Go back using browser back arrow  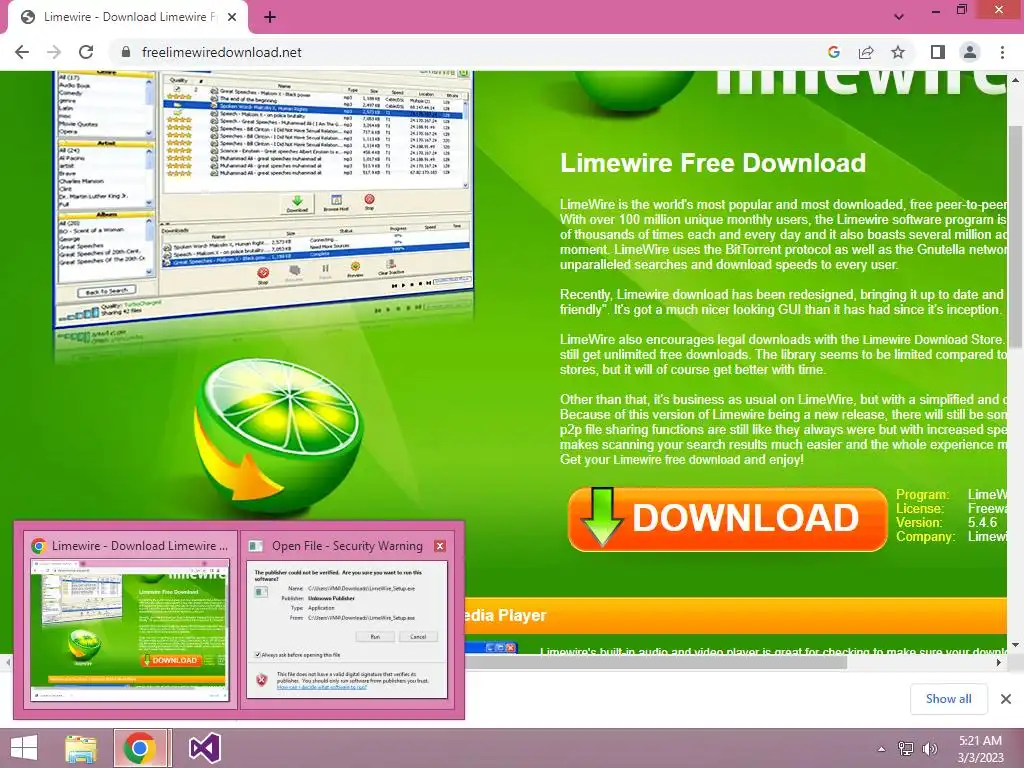[22, 52]
